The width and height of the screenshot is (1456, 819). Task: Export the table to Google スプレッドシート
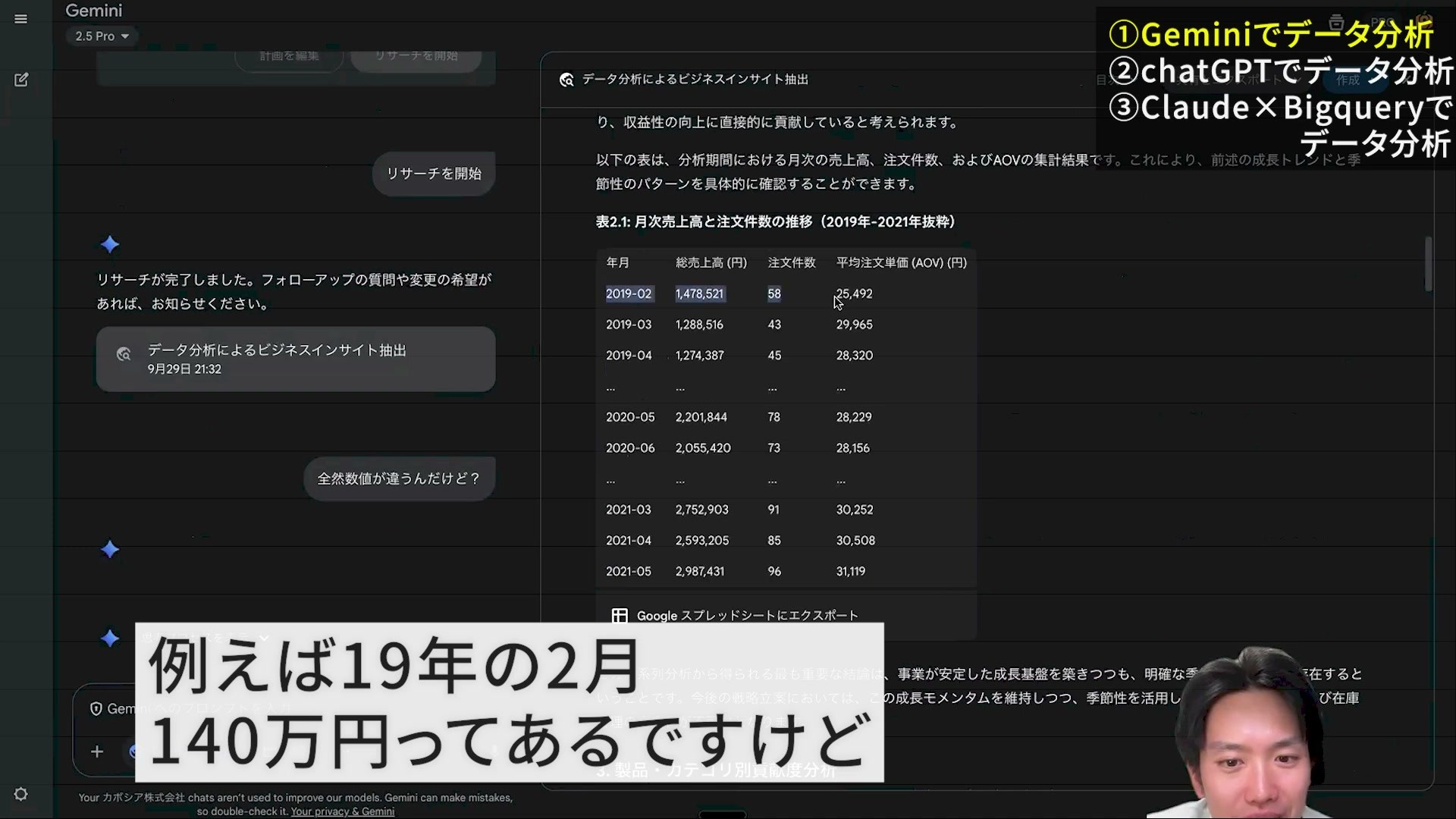click(x=747, y=616)
